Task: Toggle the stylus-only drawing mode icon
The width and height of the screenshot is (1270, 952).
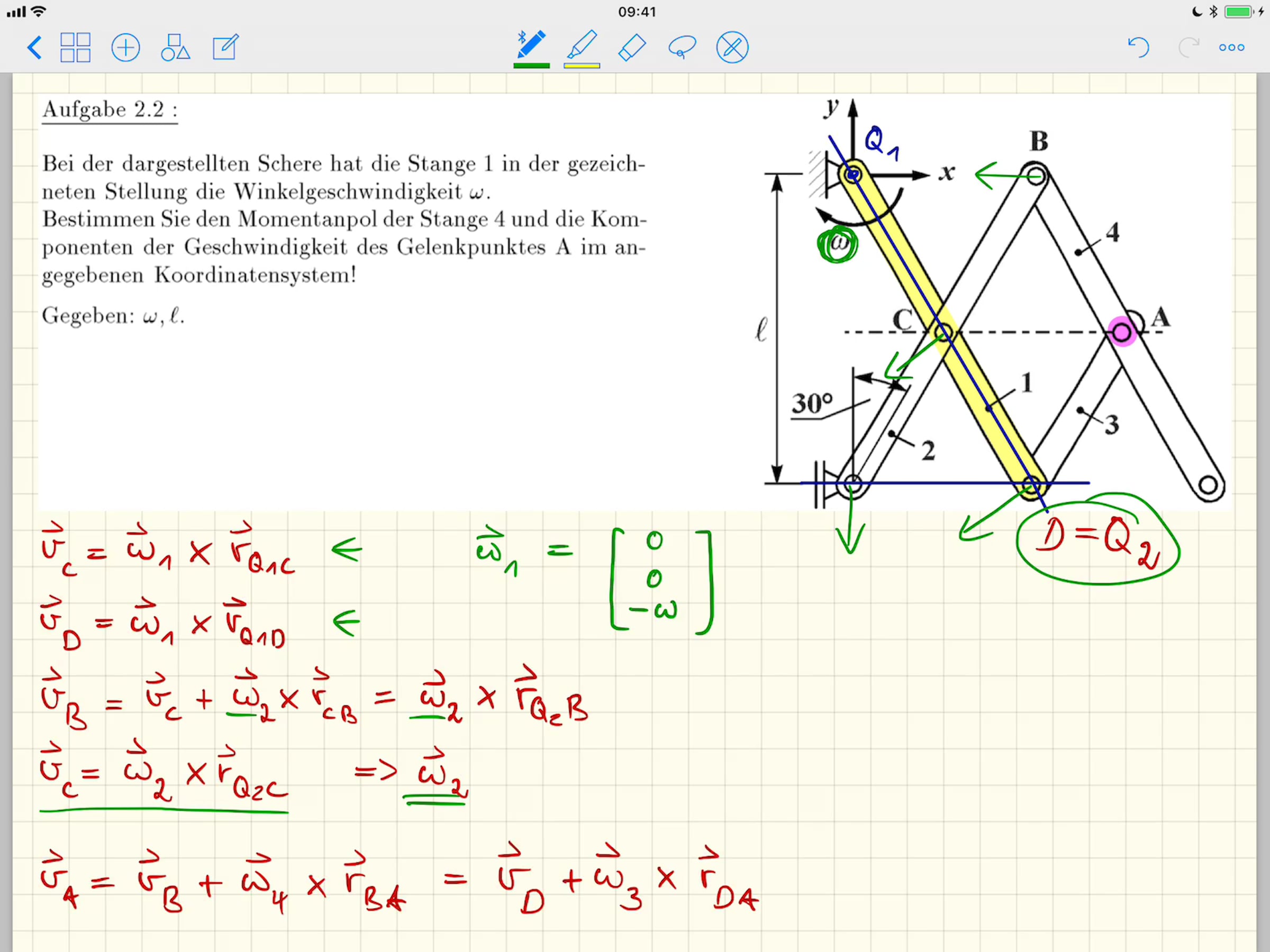Action: [732, 48]
